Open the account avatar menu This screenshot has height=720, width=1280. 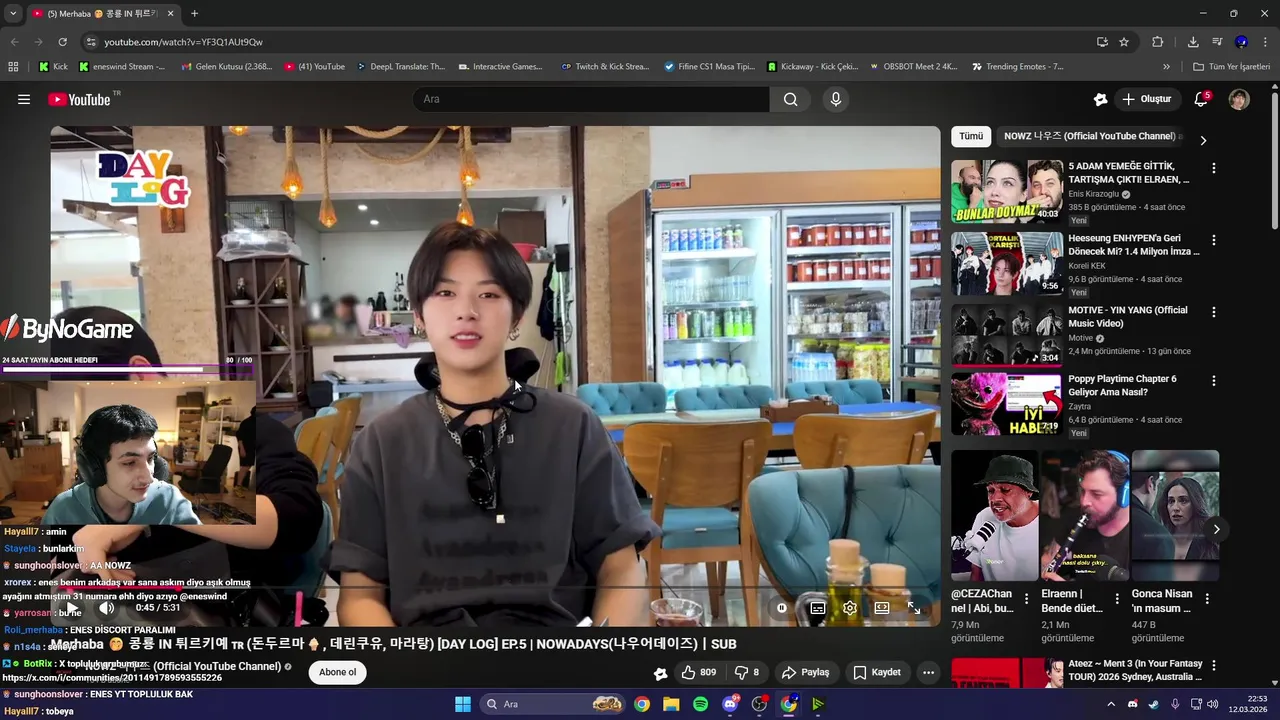tap(1239, 99)
